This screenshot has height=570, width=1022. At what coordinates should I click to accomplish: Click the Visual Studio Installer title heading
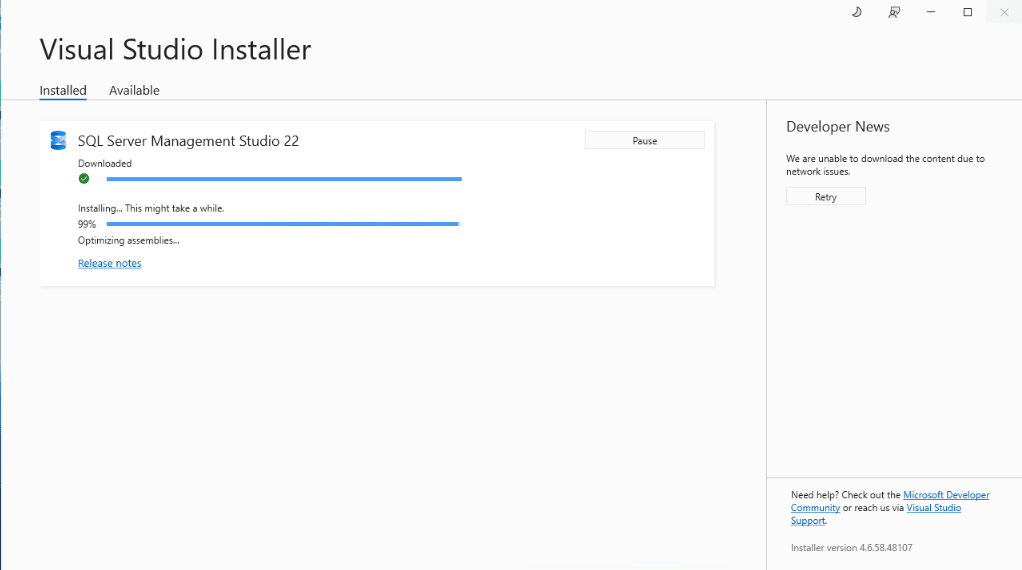pyautogui.click(x=175, y=50)
